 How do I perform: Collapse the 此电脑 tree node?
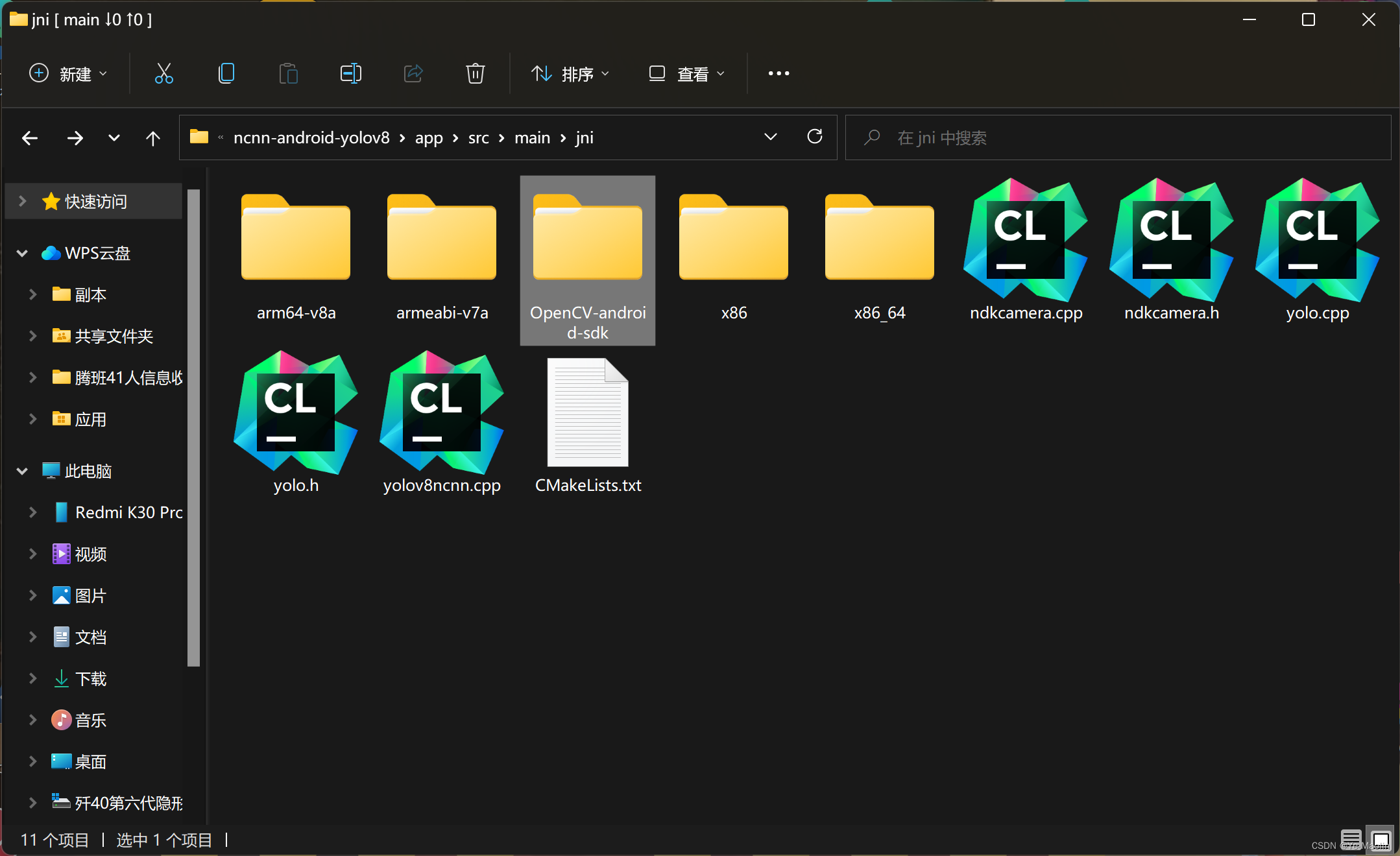pos(23,471)
